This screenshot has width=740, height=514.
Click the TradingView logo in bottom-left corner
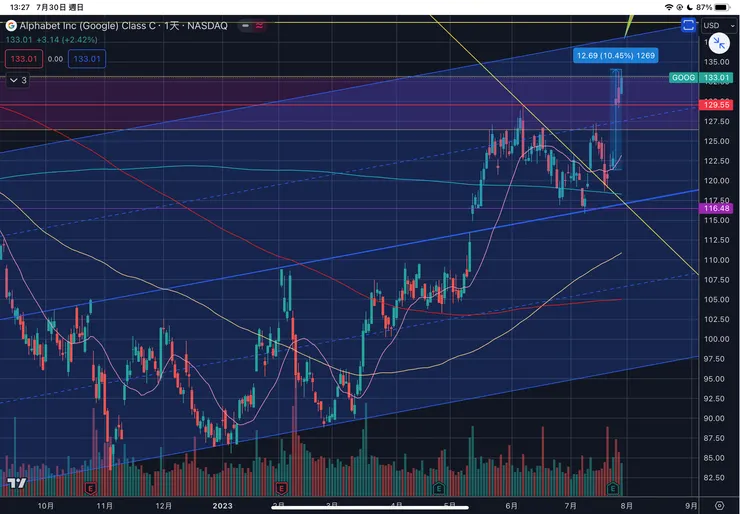point(17,483)
